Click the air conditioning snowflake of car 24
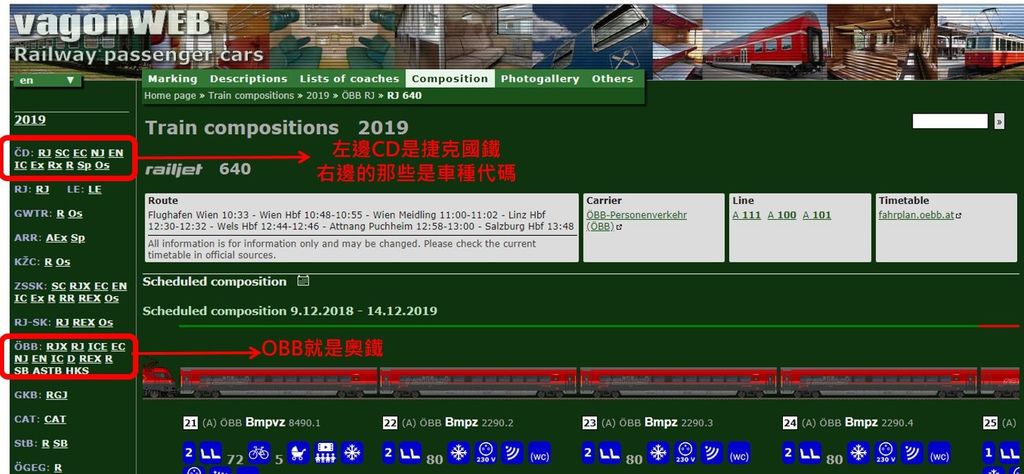Image resolution: width=1024 pixels, height=474 pixels. [859, 452]
